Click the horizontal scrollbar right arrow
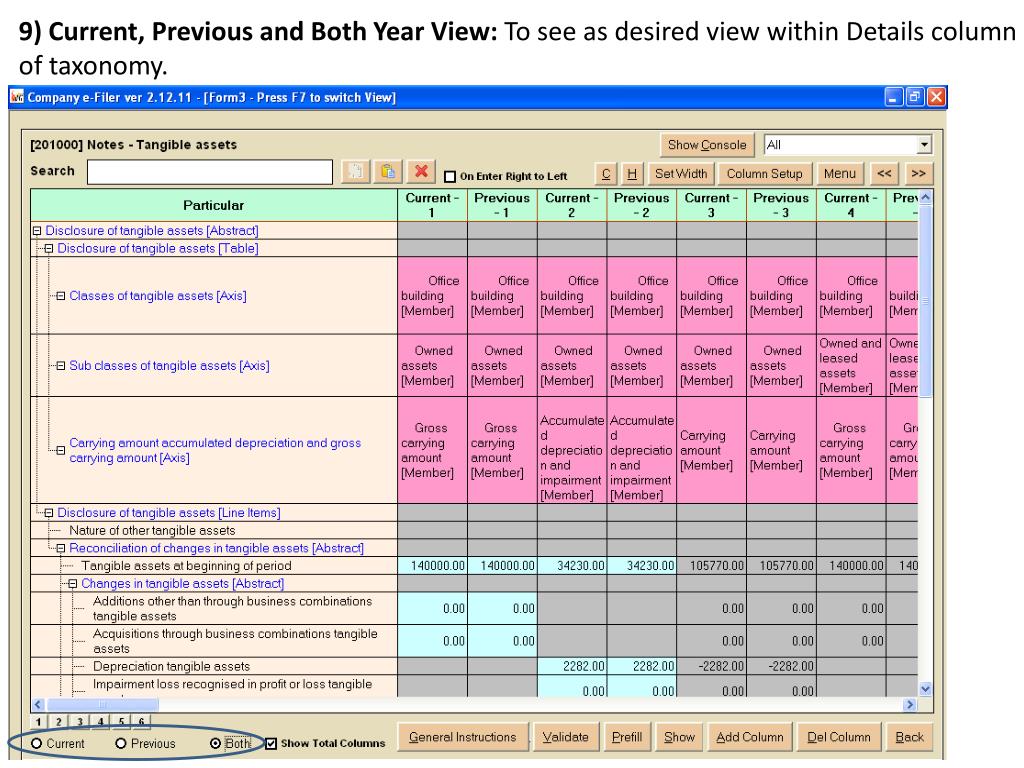 910,704
